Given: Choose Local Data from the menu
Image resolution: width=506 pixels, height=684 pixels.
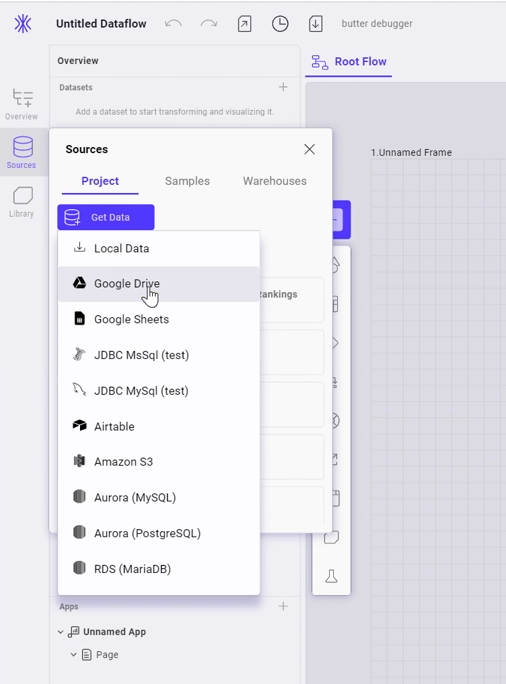Looking at the screenshot, I should tap(159, 248).
